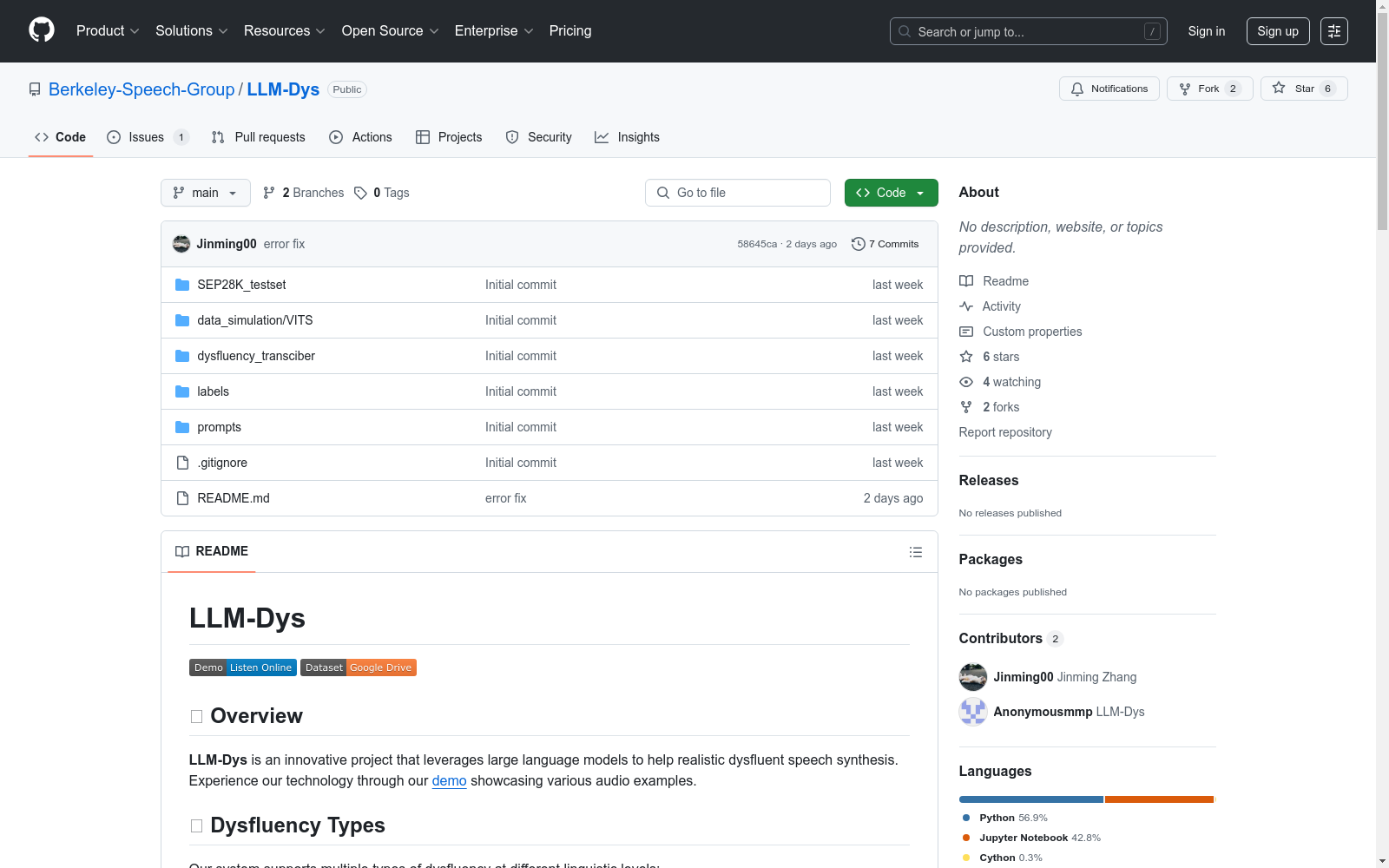Expand the Product menu
1389x868 pixels.
point(108,31)
